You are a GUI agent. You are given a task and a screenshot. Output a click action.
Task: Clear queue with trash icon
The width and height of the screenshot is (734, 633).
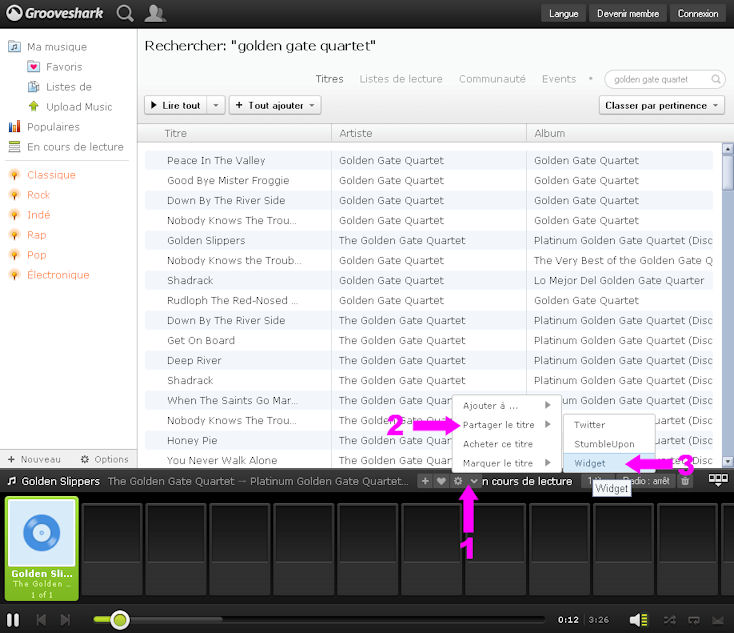coord(685,481)
